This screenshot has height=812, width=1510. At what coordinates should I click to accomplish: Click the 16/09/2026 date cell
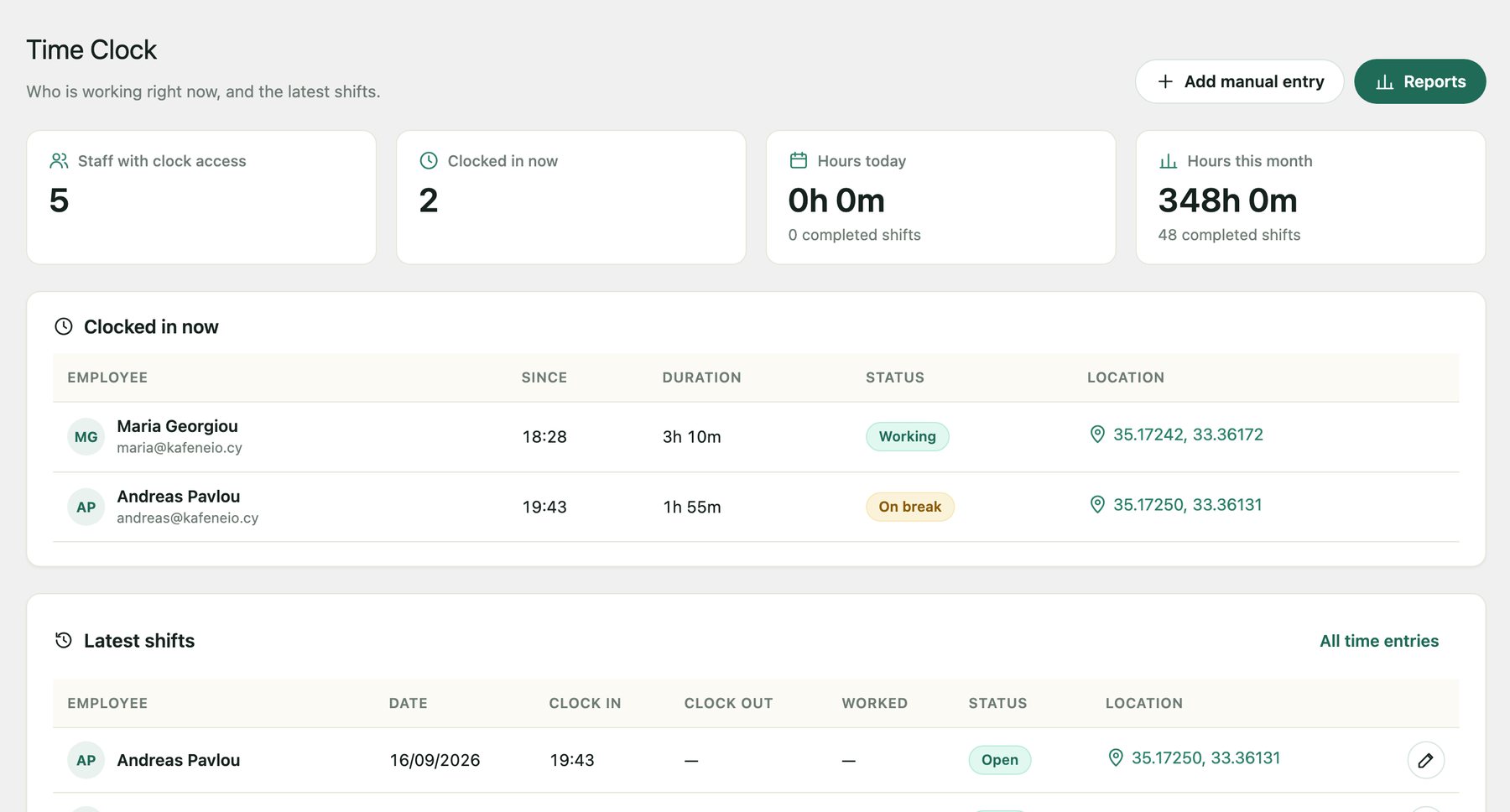(435, 761)
